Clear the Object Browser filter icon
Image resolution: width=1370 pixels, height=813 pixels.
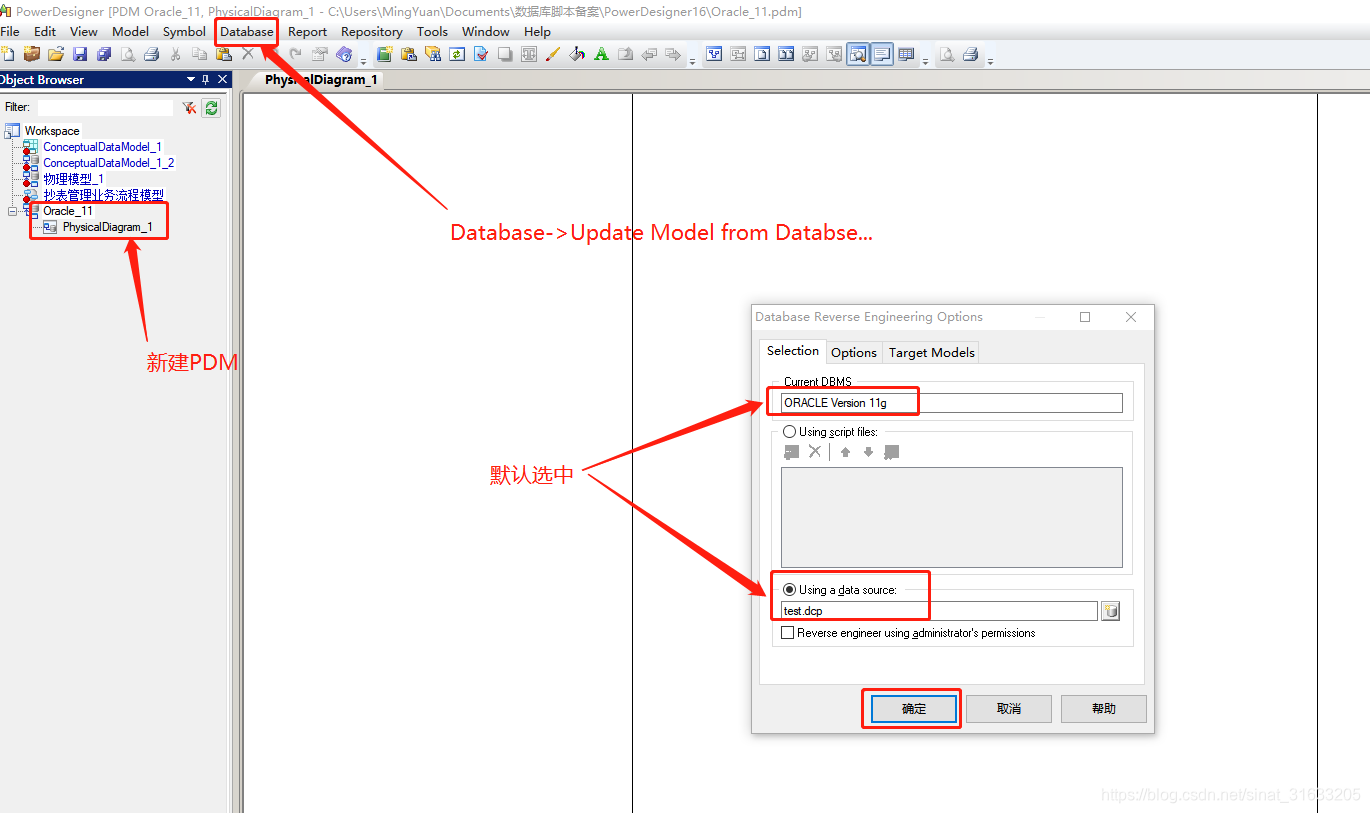pyautogui.click(x=189, y=108)
